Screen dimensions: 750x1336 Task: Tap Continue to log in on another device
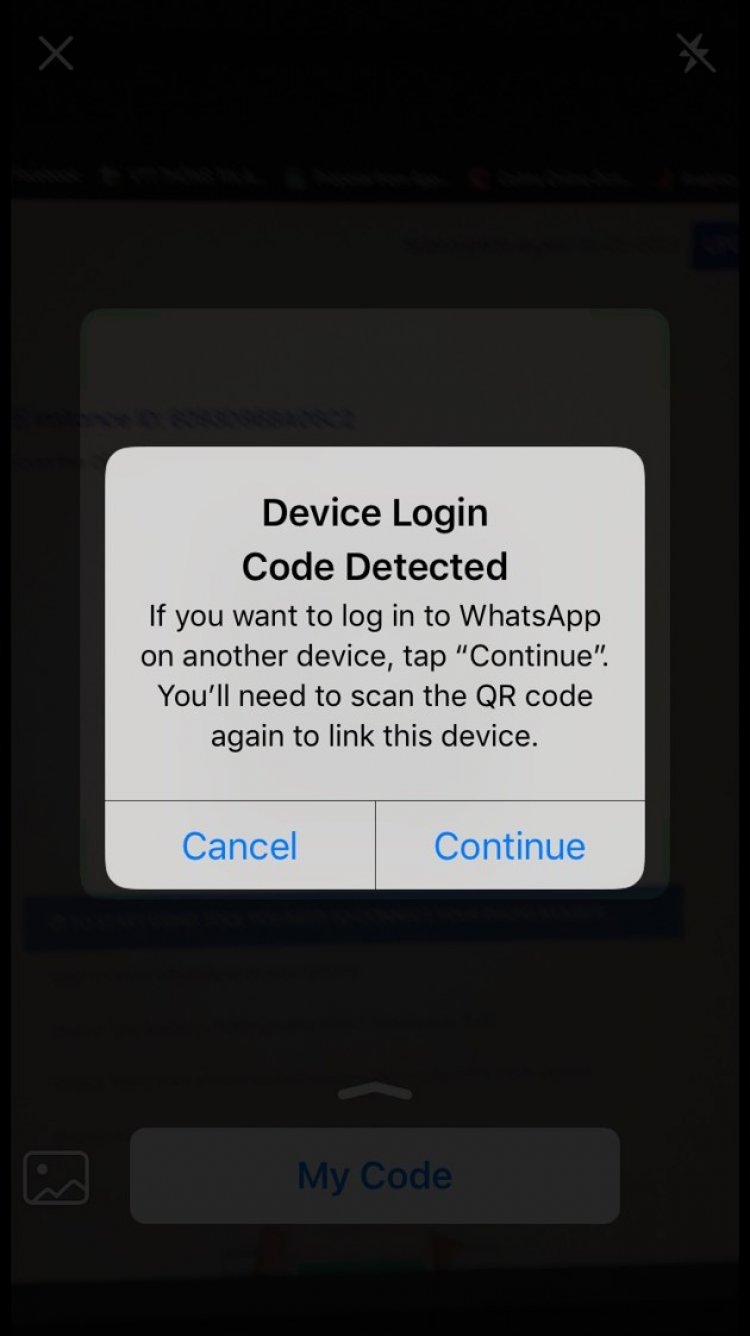[x=510, y=846]
